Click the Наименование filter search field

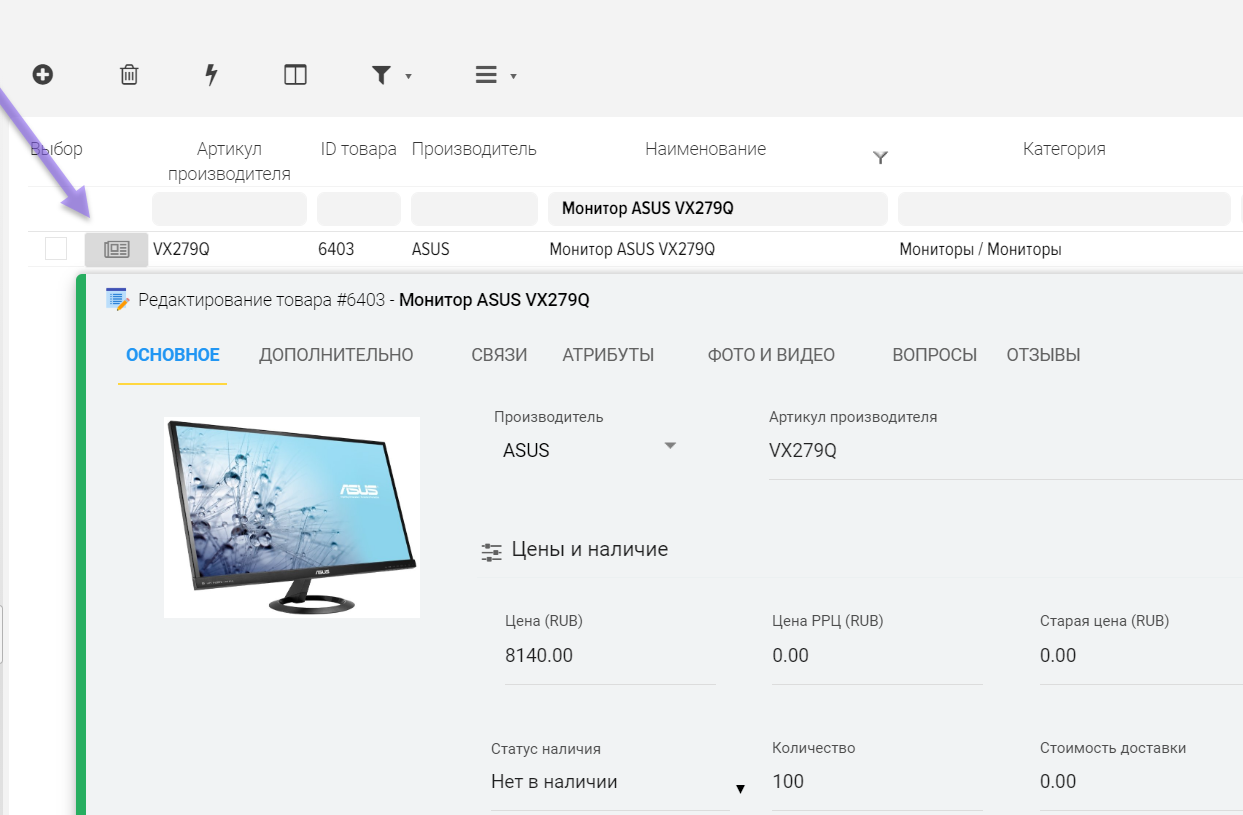(x=717, y=209)
